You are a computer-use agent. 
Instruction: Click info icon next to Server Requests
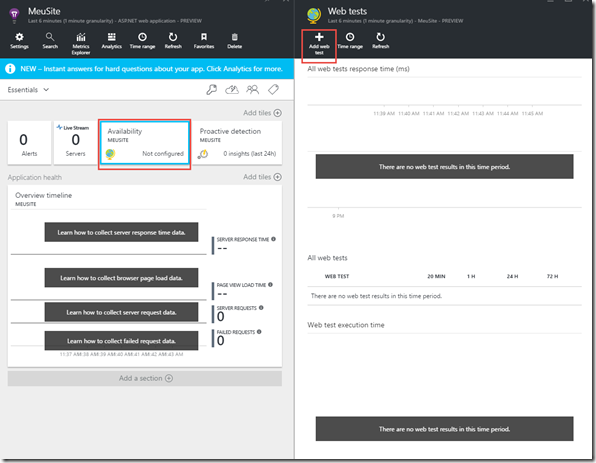[261, 308]
